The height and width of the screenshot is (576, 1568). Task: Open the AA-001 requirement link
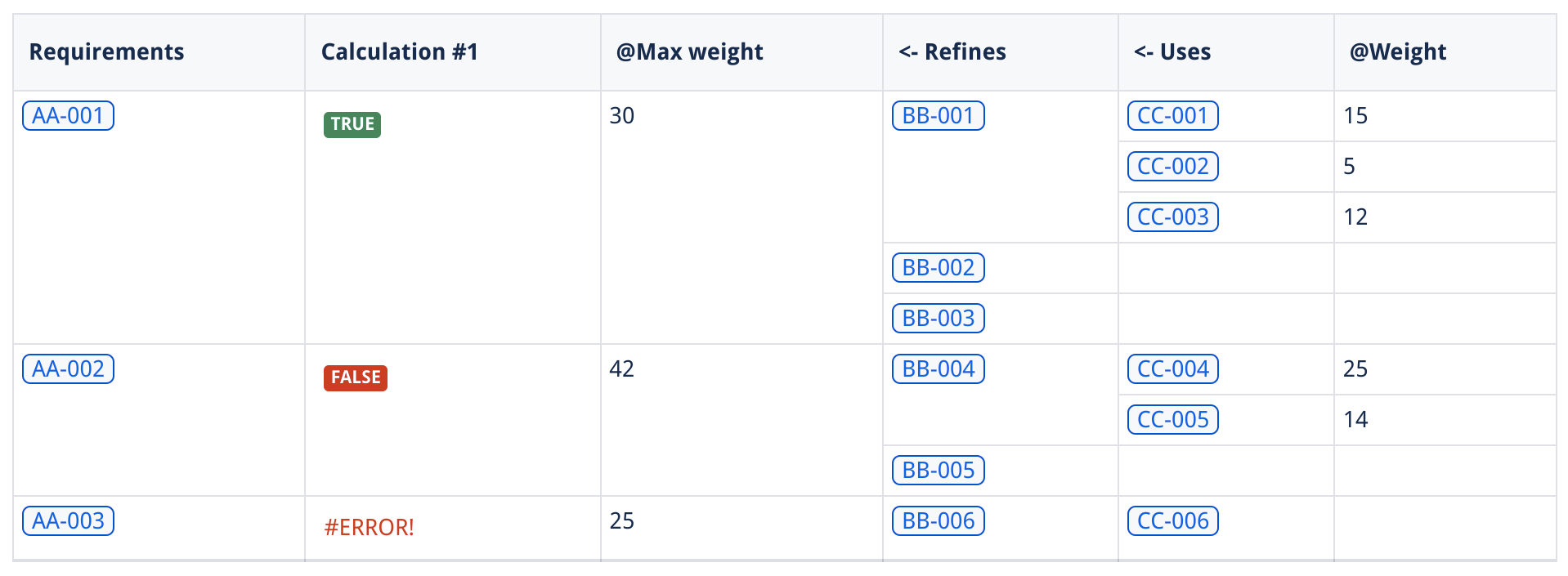pos(68,116)
